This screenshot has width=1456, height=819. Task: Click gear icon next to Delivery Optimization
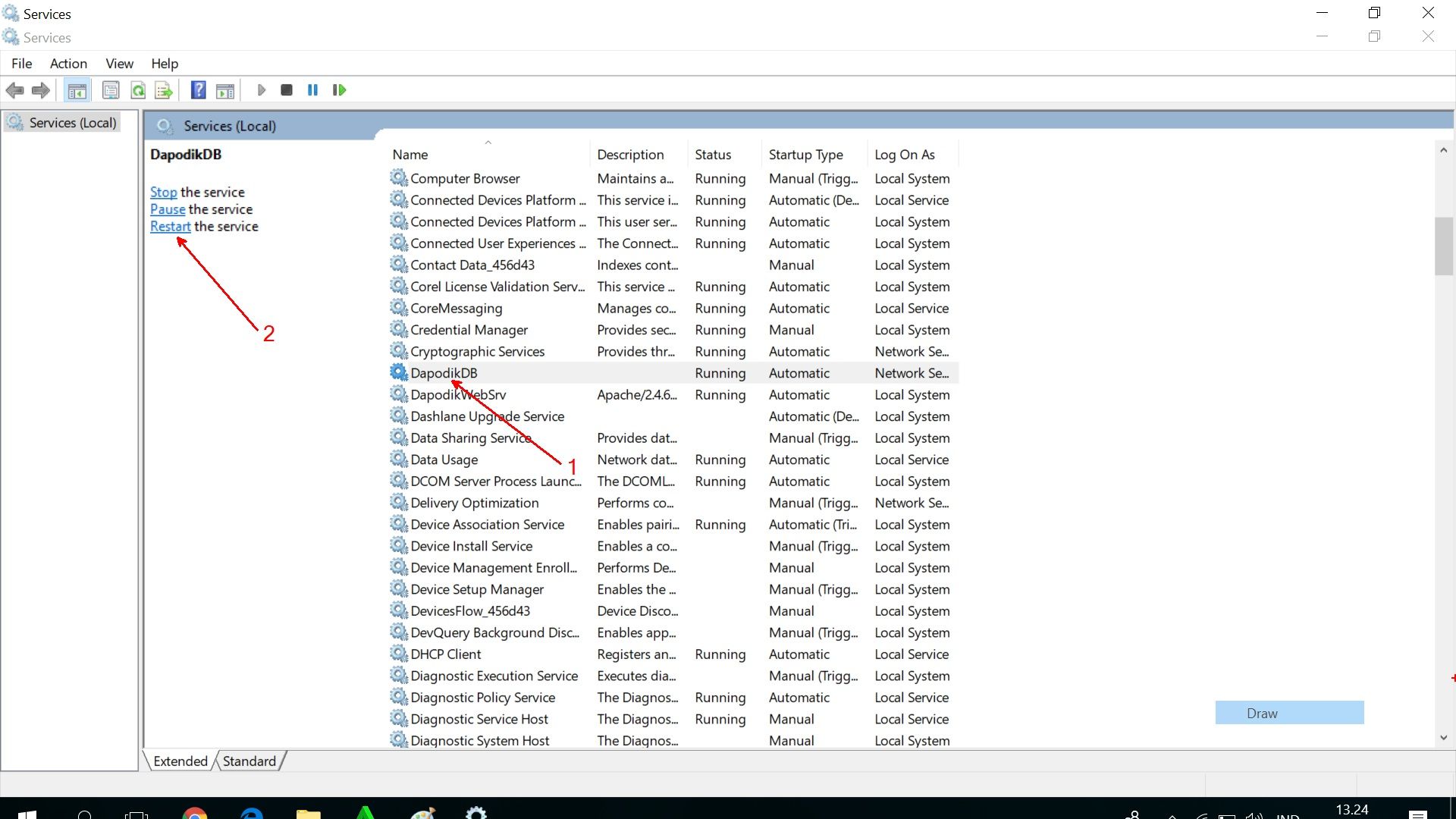point(399,502)
